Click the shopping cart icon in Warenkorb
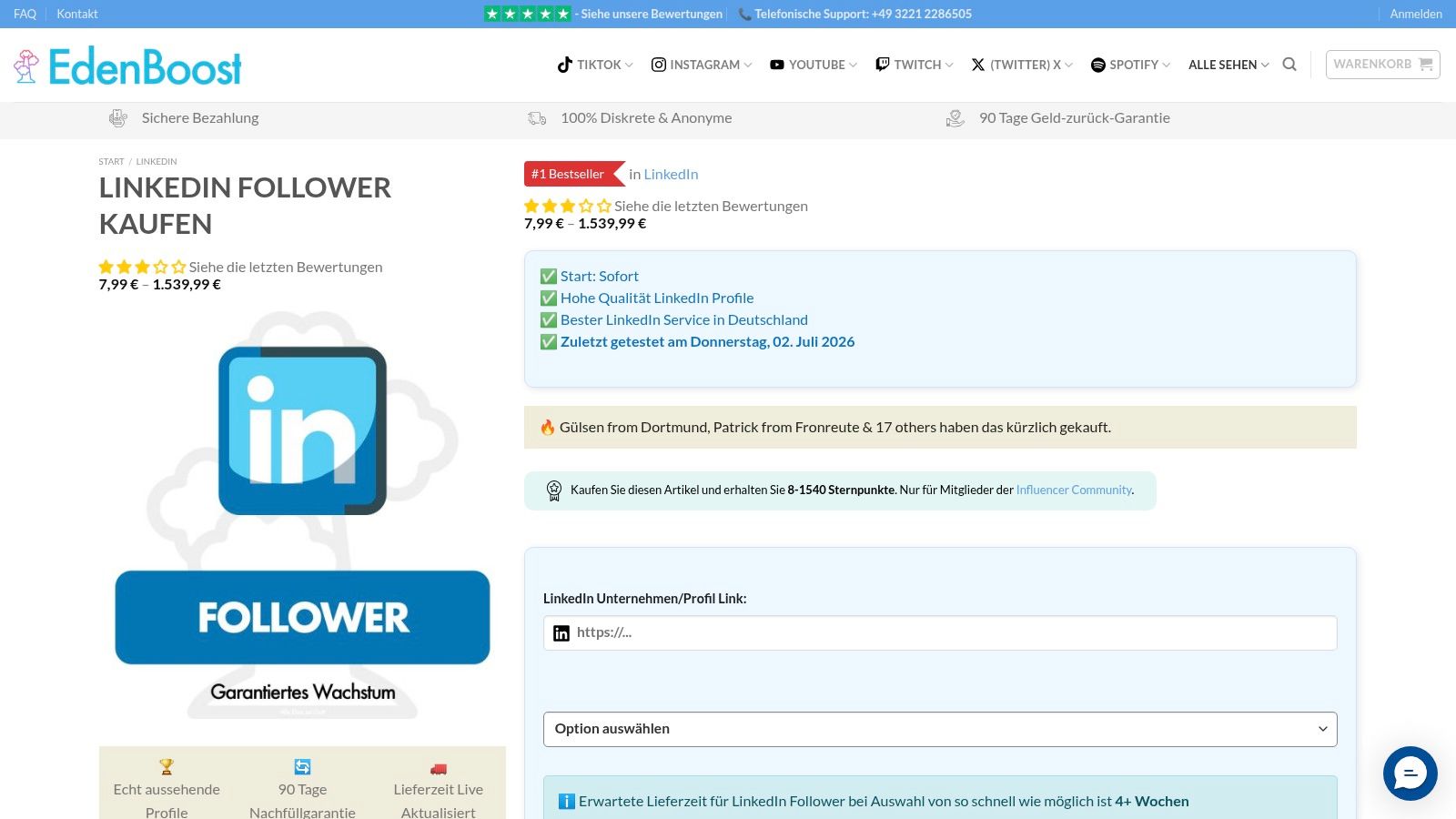The width and height of the screenshot is (1456, 819). coord(1426,65)
